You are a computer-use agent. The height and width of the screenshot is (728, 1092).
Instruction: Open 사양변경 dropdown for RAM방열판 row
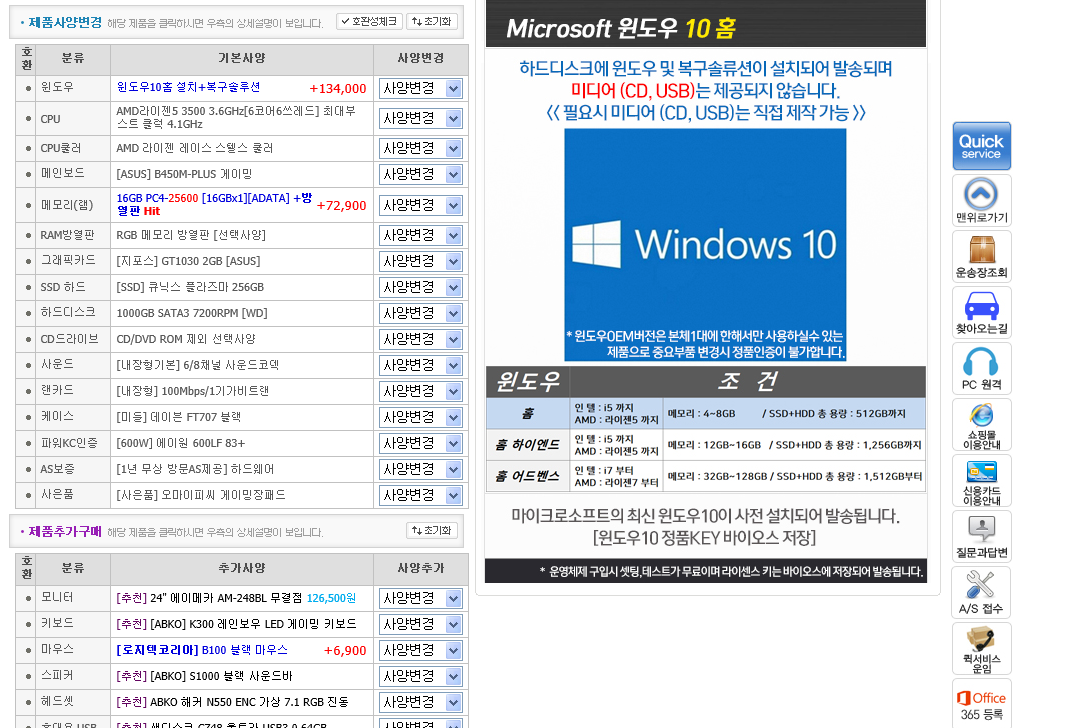[x=421, y=235]
